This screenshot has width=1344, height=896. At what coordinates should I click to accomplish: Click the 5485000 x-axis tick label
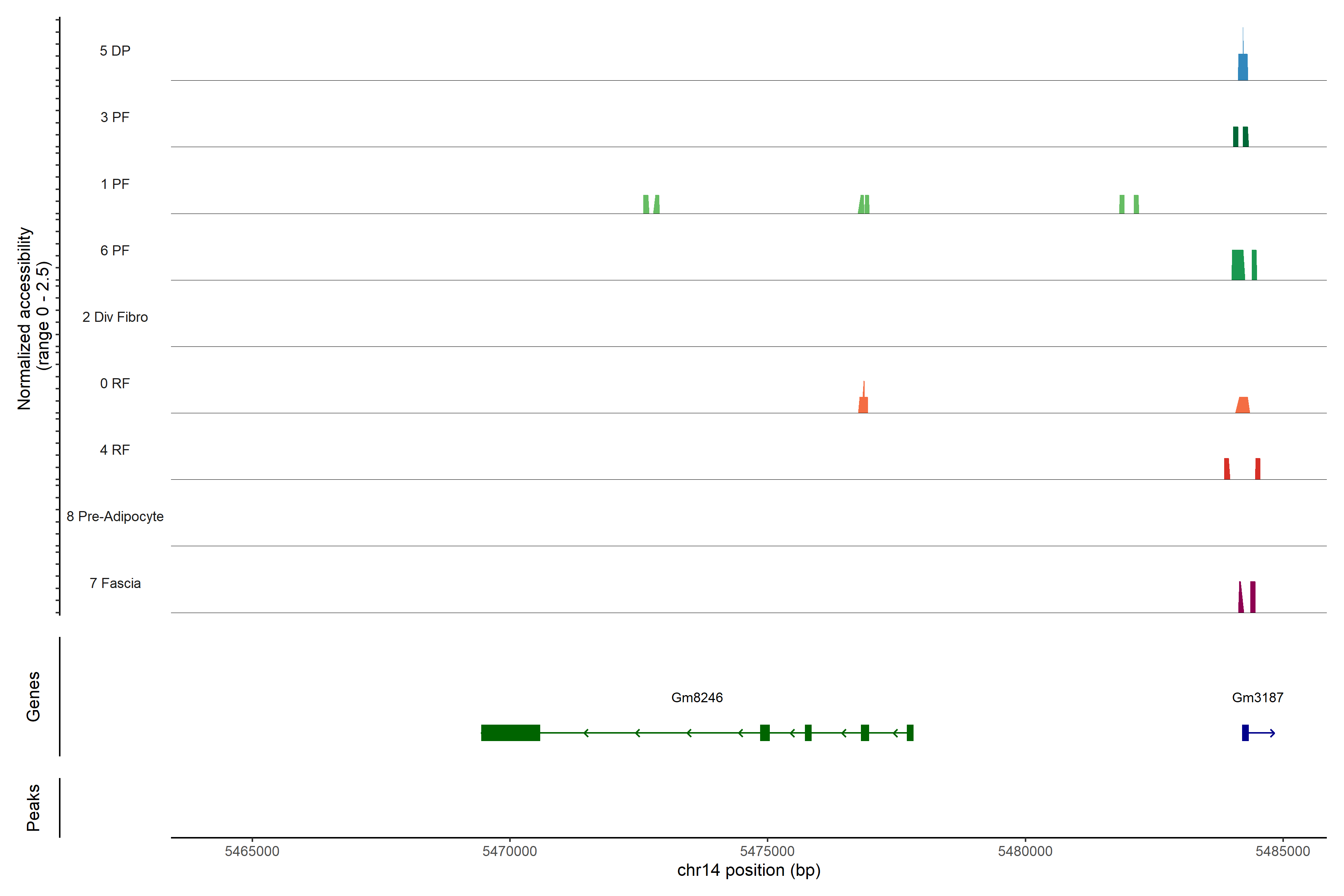point(1282,851)
